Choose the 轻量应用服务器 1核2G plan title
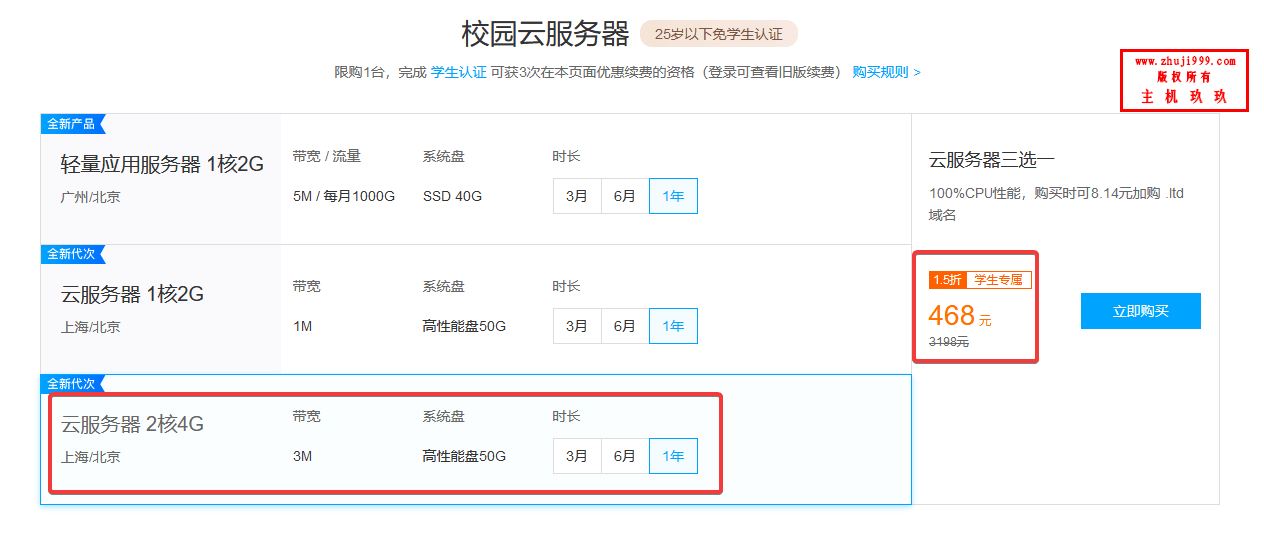The width and height of the screenshot is (1264, 549). coord(162,164)
